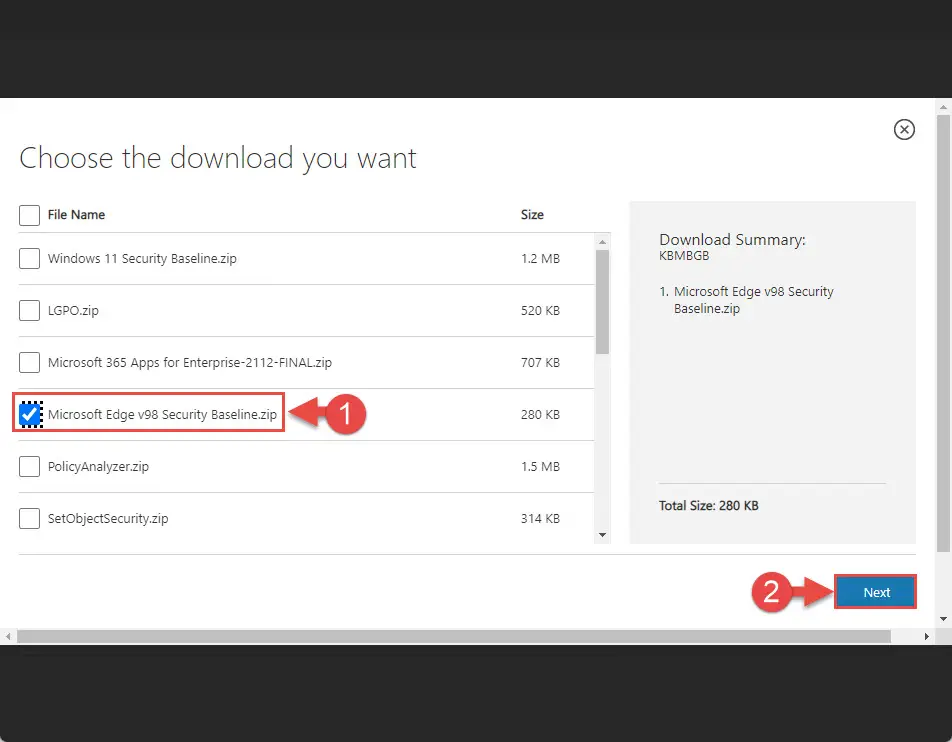This screenshot has width=952, height=742.
Task: Click the '314 KB' size value
Action: tap(540, 519)
